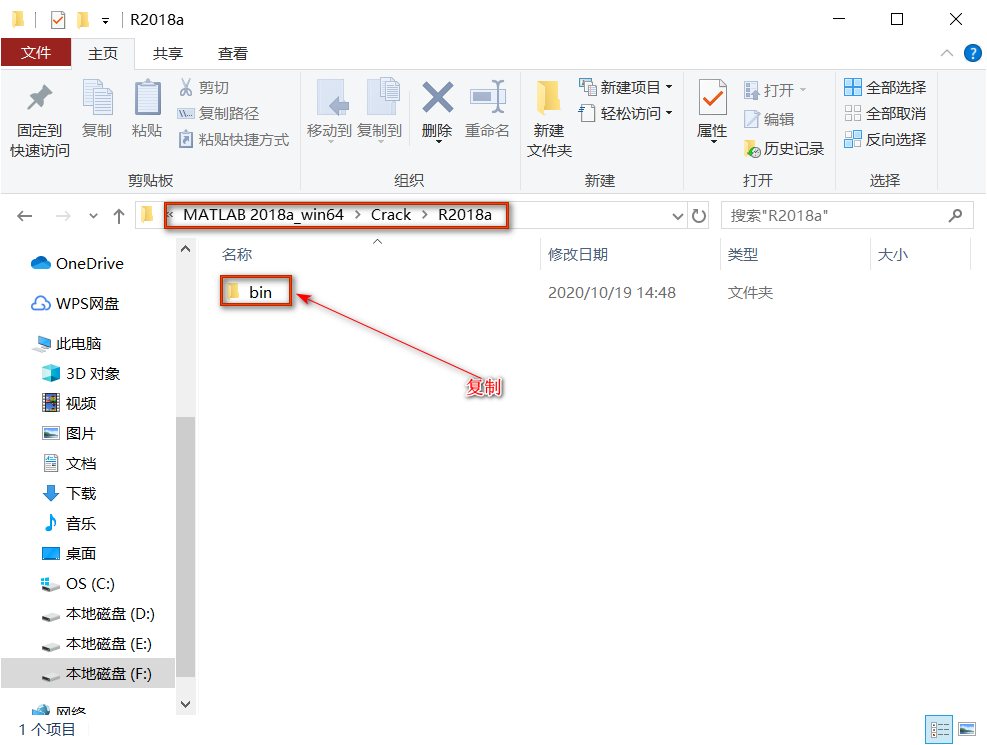Click Crack in the address breadcrumb
This screenshot has height=745, width=987.
(x=390, y=215)
